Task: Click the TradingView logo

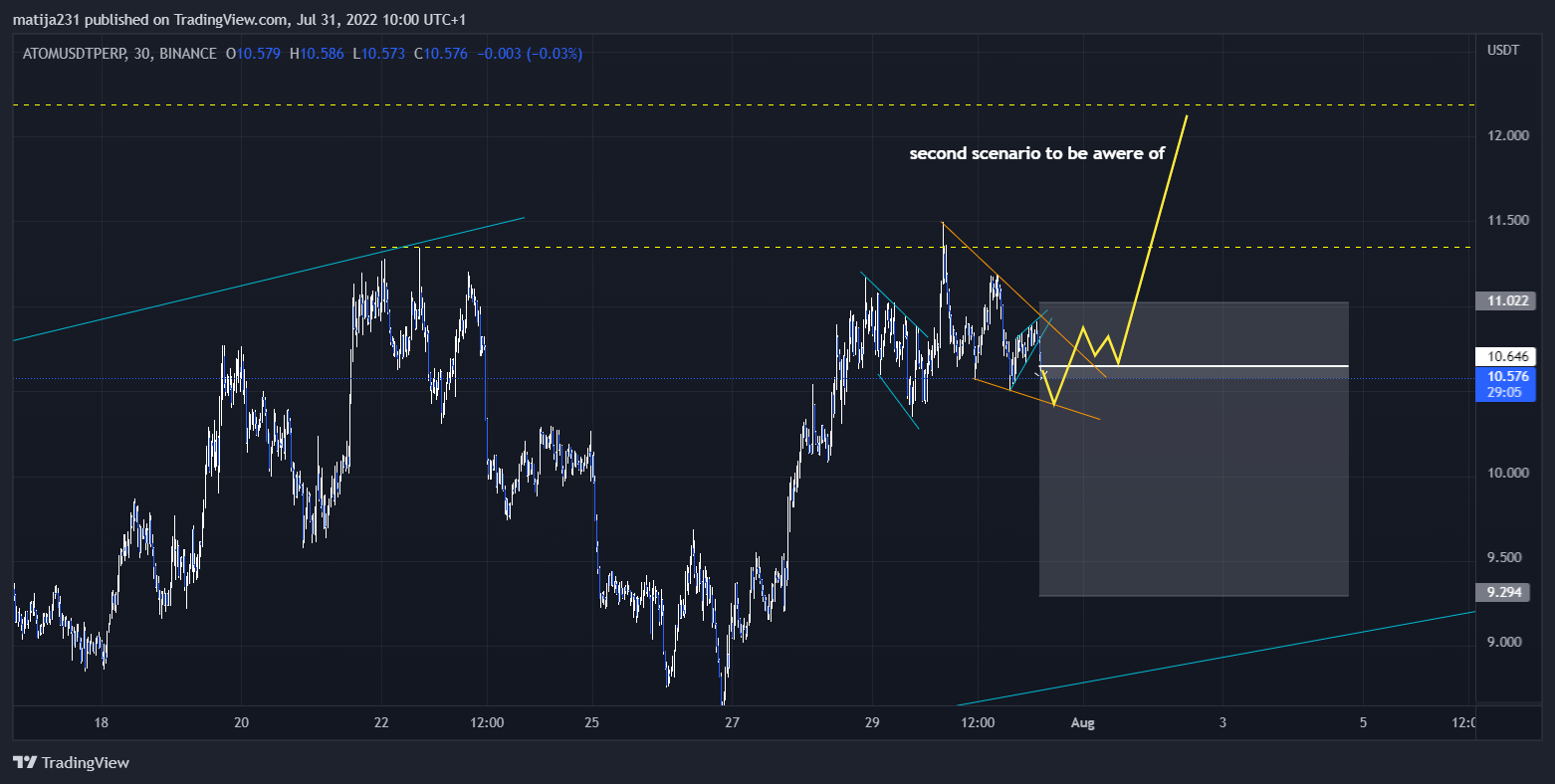Action: 72,763
